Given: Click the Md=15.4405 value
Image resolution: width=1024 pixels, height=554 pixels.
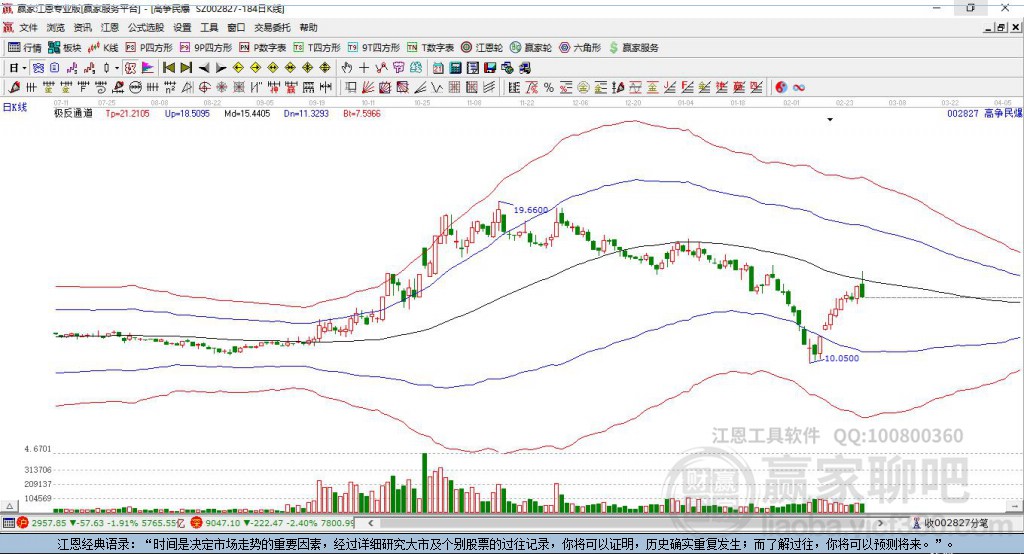Looking at the screenshot, I should [x=248, y=113].
